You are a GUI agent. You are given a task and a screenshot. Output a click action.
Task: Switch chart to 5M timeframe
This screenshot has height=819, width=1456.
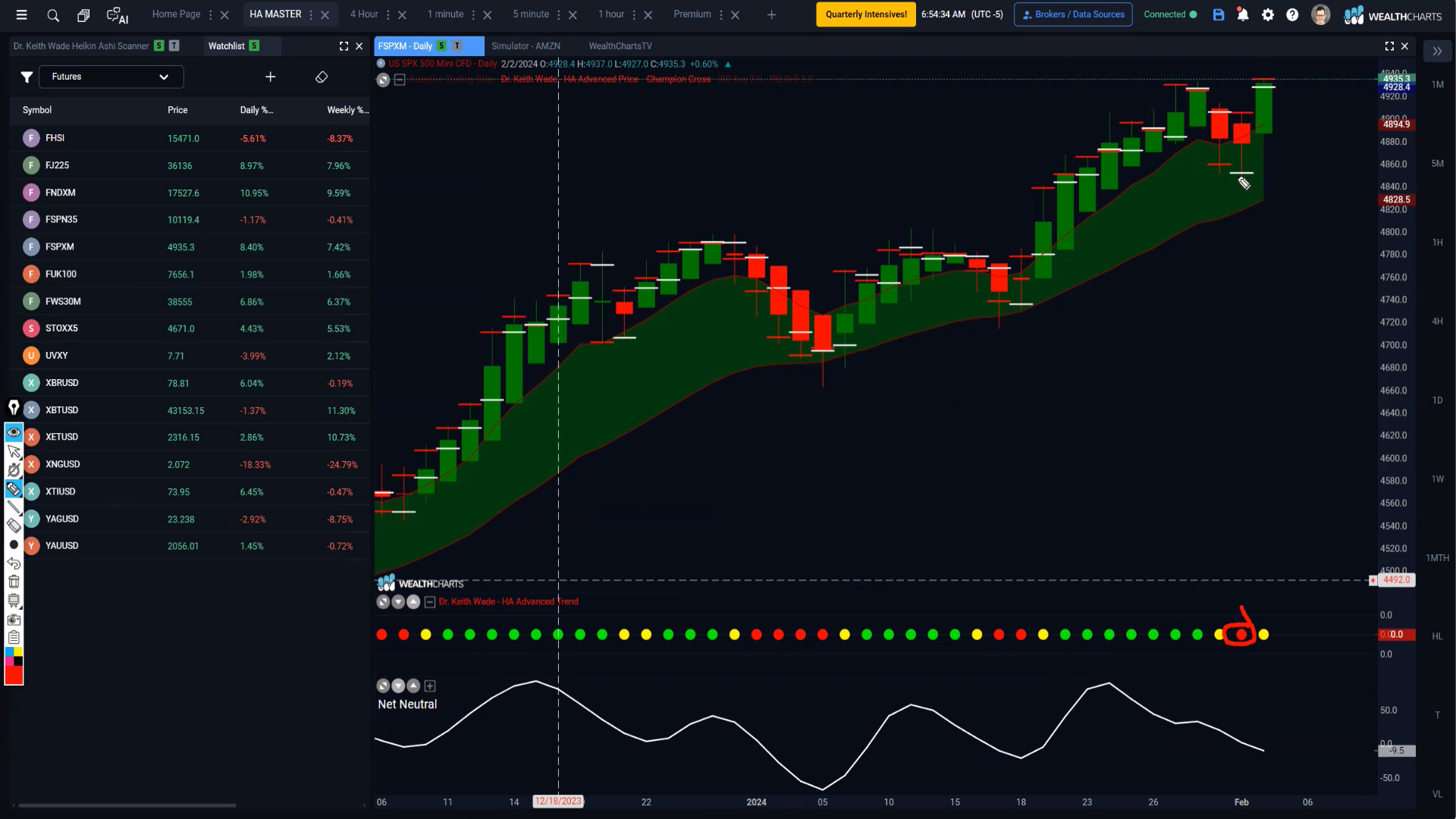click(x=1437, y=163)
